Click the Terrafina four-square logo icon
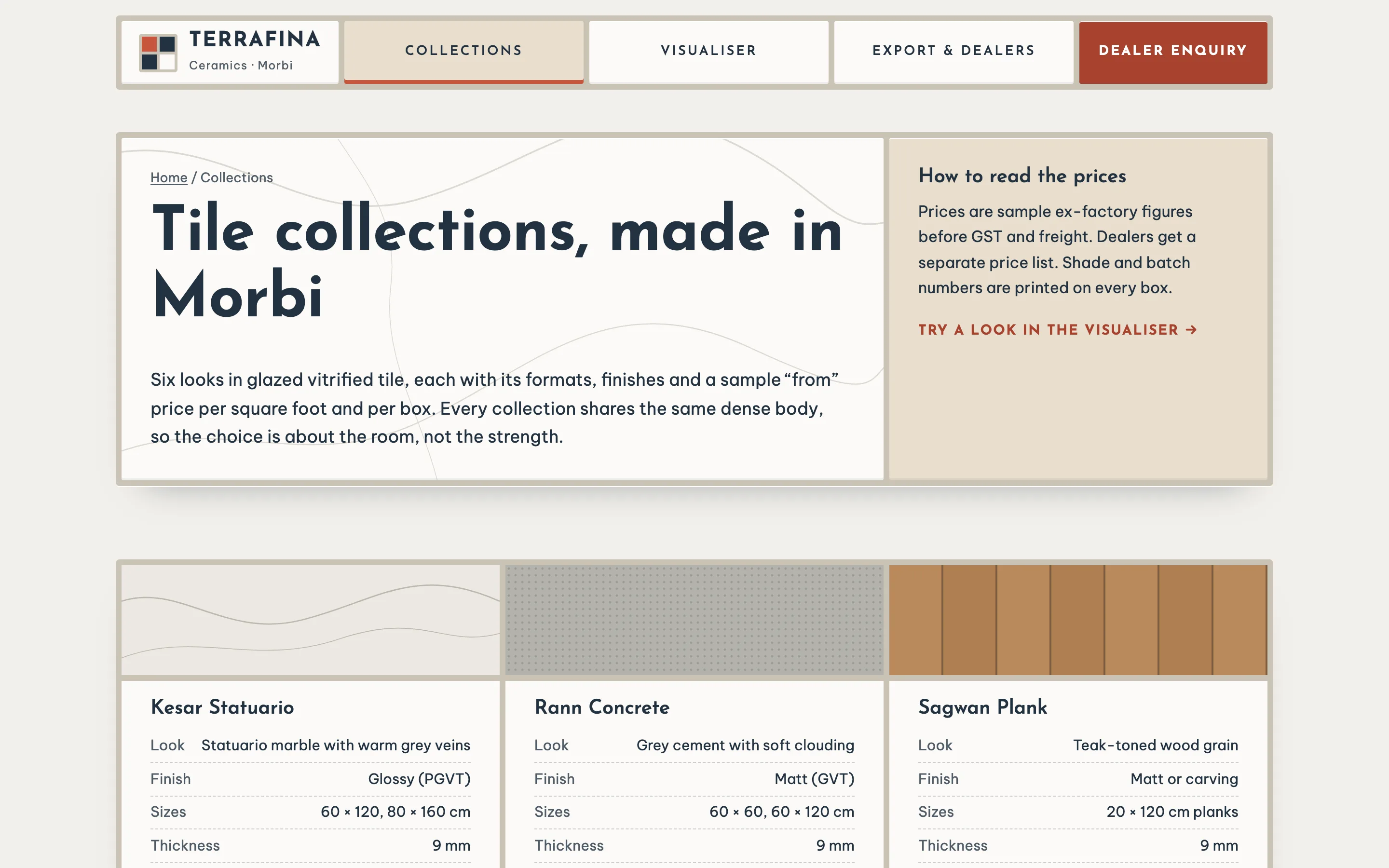This screenshot has height=868, width=1389. (x=158, y=52)
